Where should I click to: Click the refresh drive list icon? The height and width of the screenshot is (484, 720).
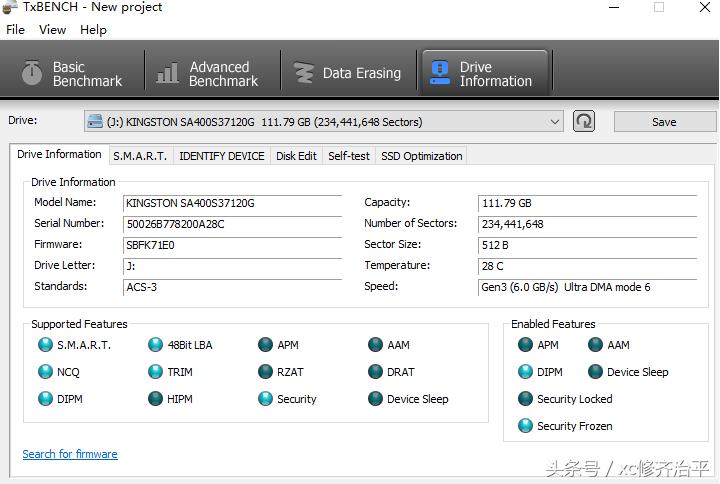click(x=584, y=122)
